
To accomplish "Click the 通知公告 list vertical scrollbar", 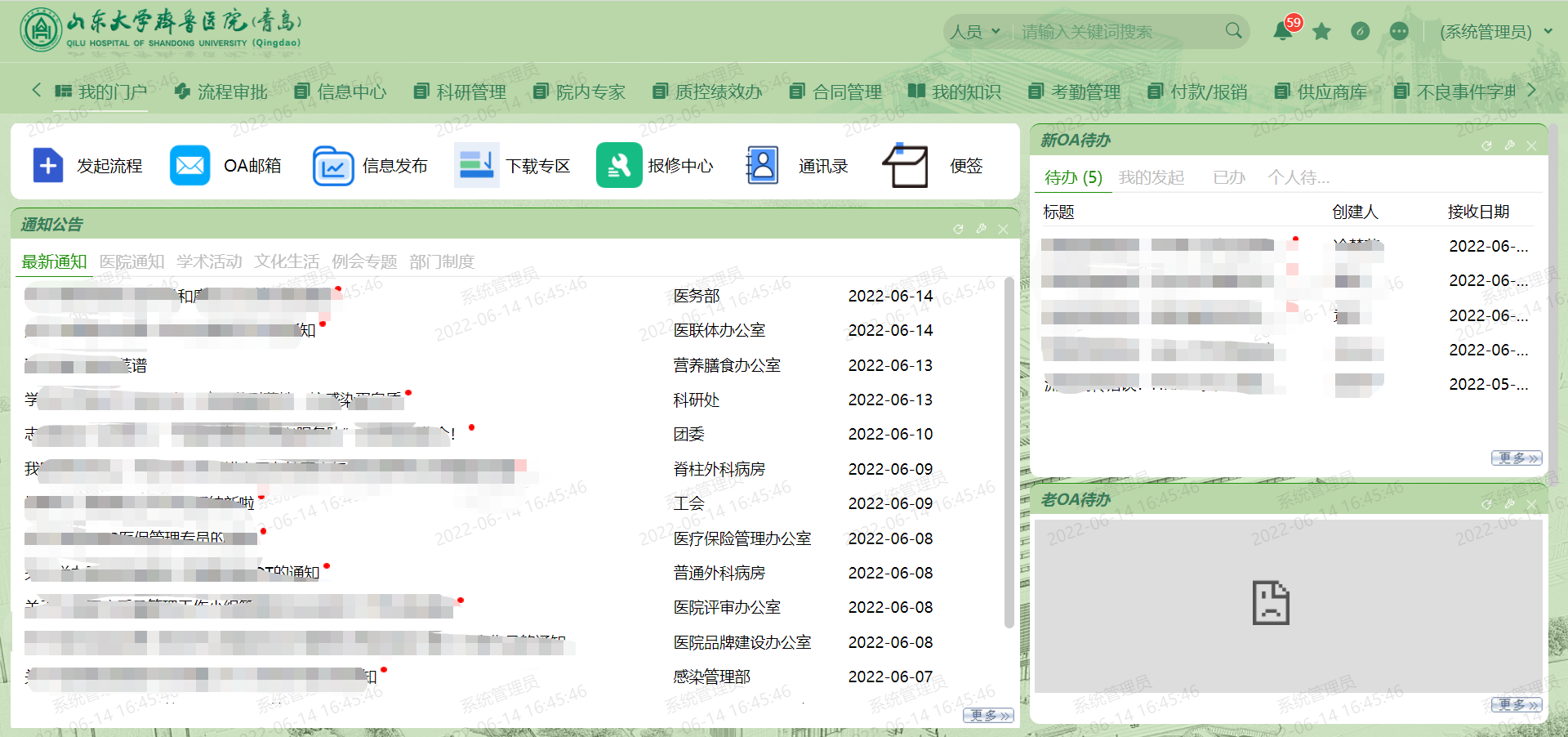I will [x=1009, y=453].
